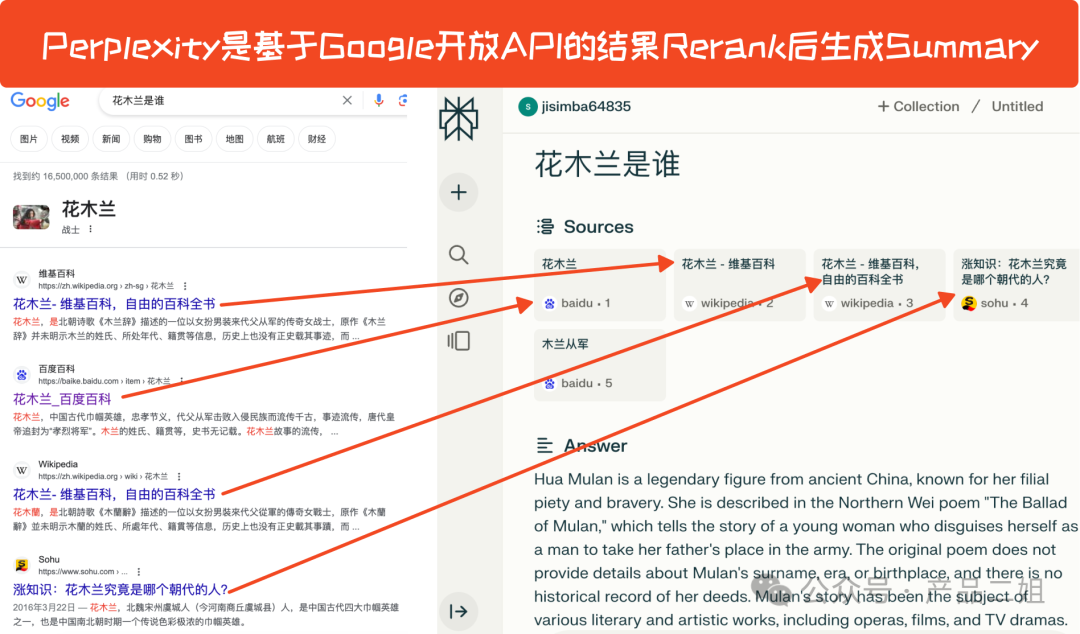
Task: Open options menu for 百度百科 result
Action: click(181, 381)
